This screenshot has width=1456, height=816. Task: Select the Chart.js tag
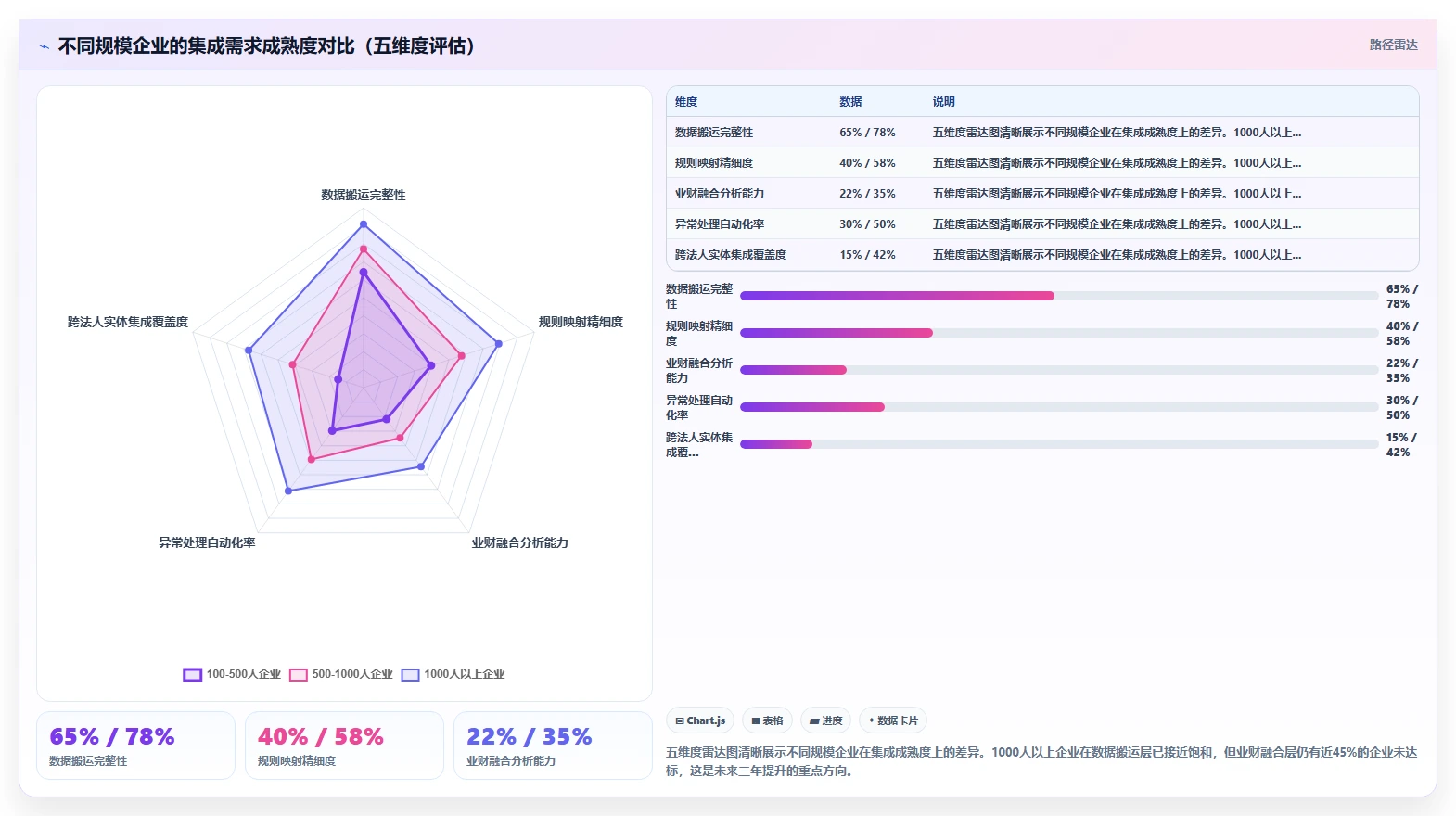tap(700, 720)
